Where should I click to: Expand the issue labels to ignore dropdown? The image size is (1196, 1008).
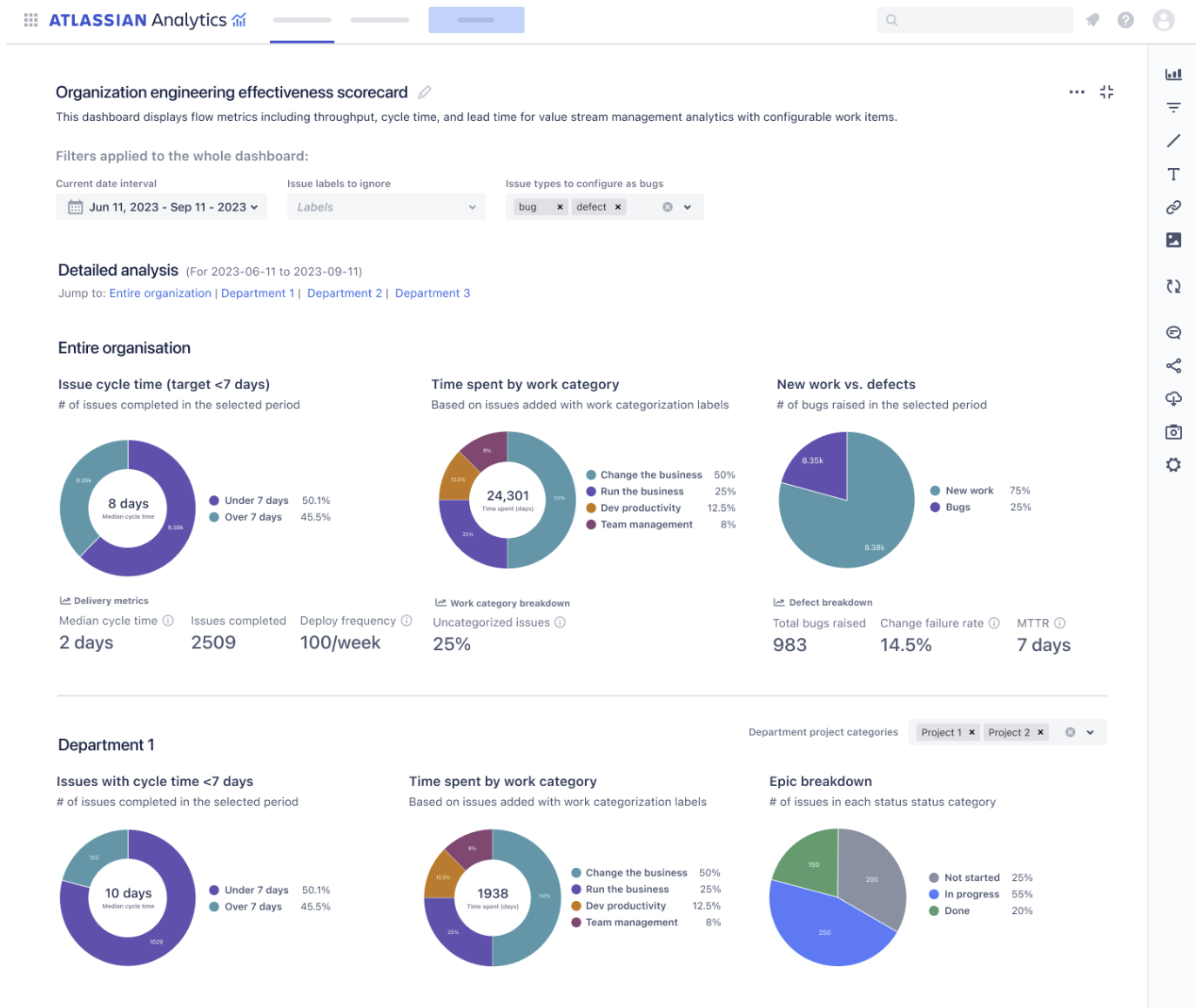[471, 206]
